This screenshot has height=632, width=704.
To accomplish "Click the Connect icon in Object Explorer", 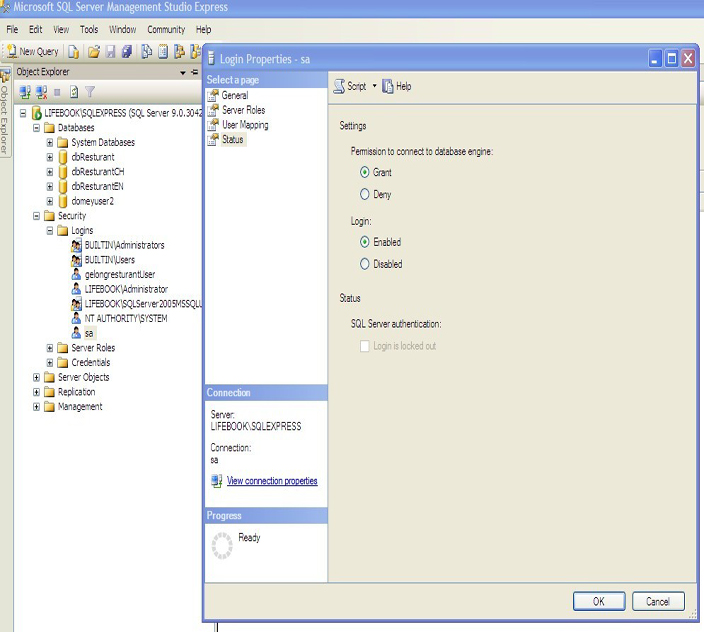I will pos(26,91).
